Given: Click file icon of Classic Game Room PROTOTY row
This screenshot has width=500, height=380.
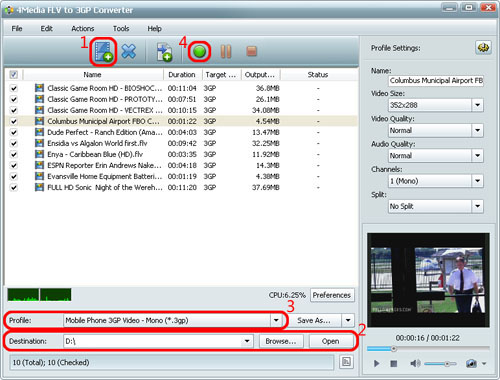Looking at the screenshot, I should (x=39, y=99).
